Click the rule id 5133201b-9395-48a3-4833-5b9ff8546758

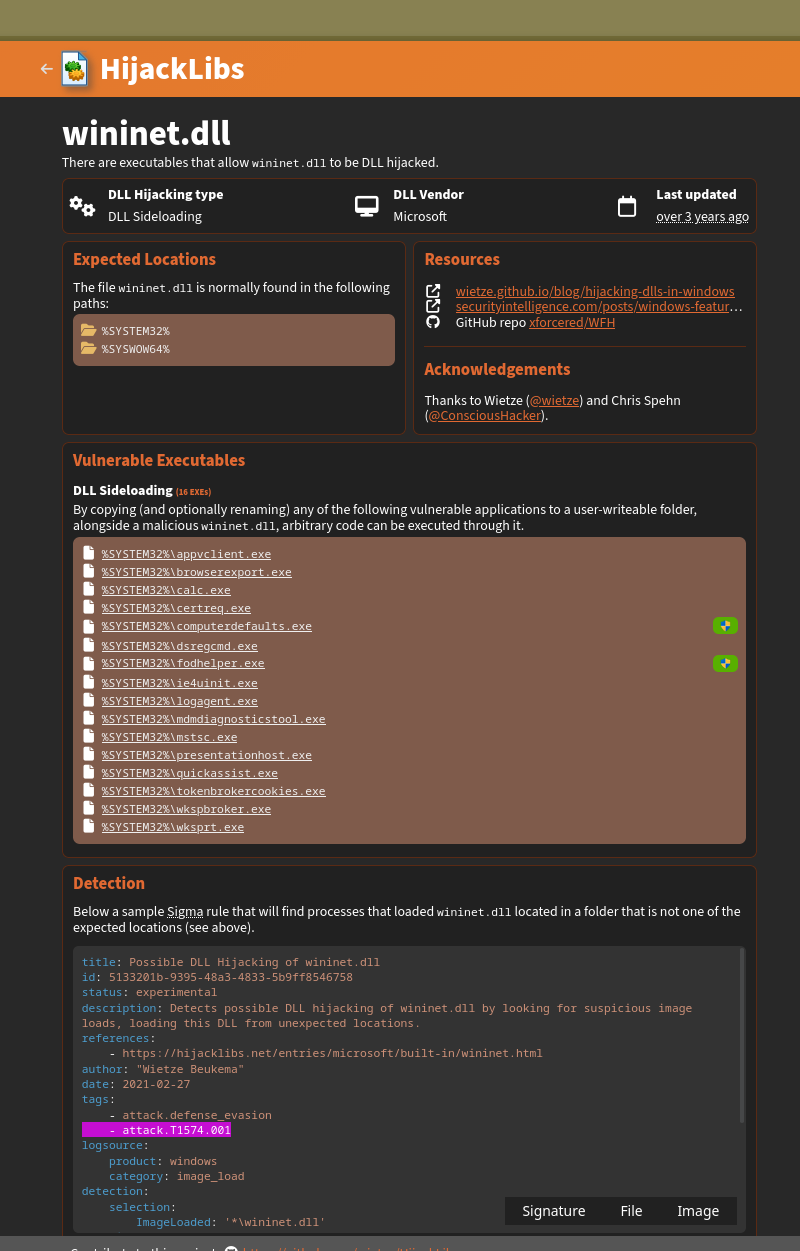coord(231,977)
